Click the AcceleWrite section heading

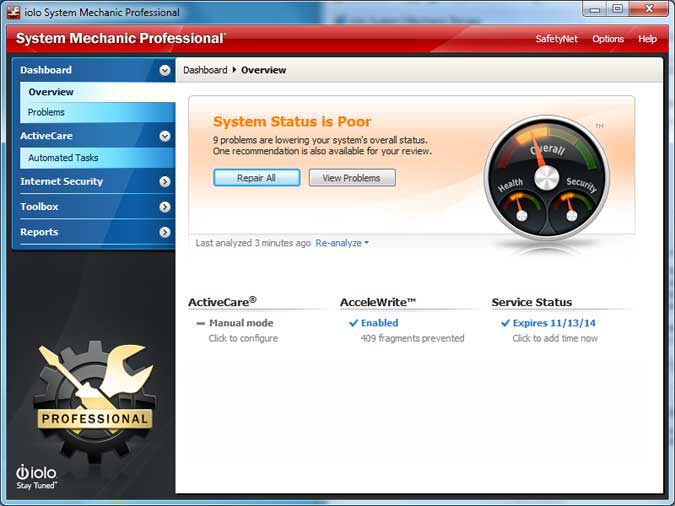click(x=378, y=302)
